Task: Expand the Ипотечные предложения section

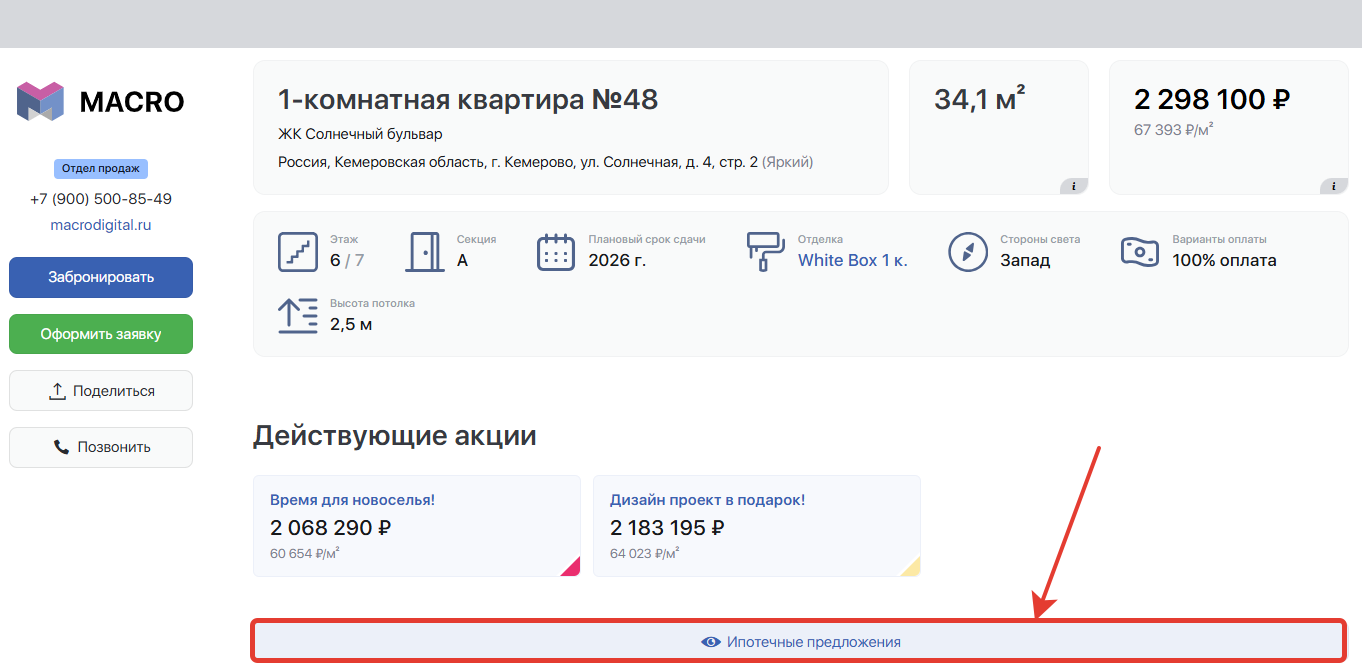Action: [x=798, y=642]
